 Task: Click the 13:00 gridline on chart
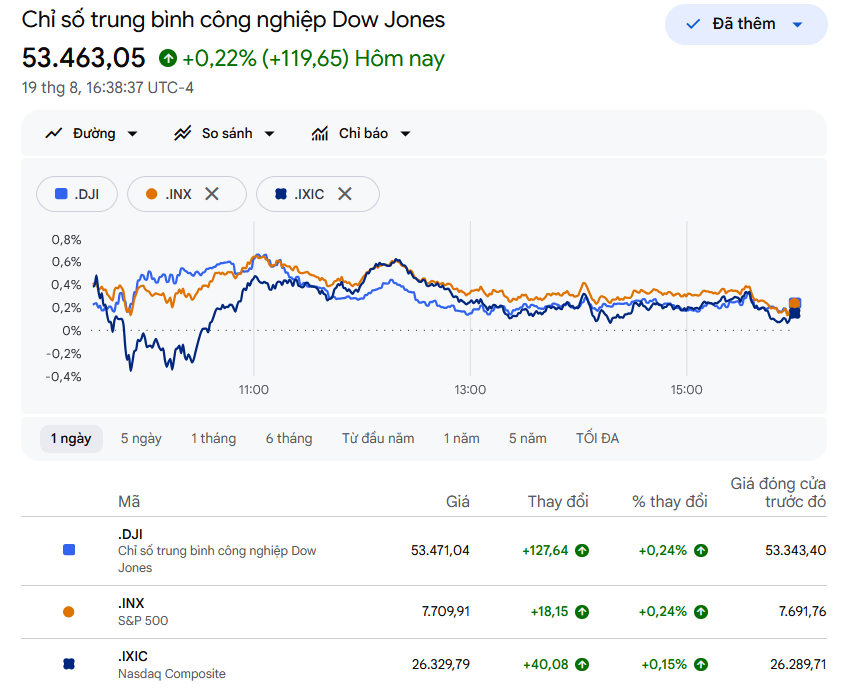(x=470, y=298)
